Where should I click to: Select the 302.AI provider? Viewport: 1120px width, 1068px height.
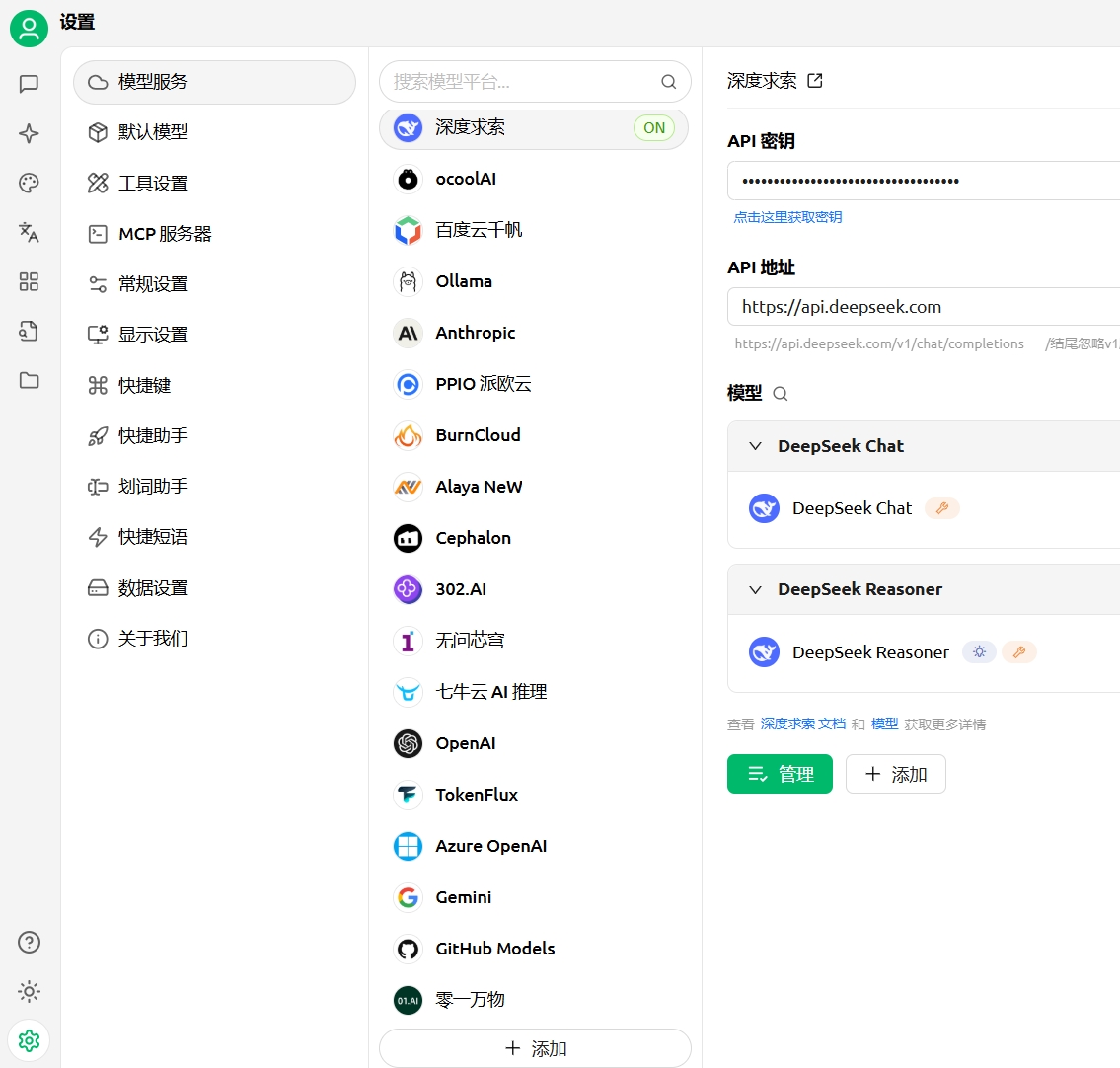534,589
